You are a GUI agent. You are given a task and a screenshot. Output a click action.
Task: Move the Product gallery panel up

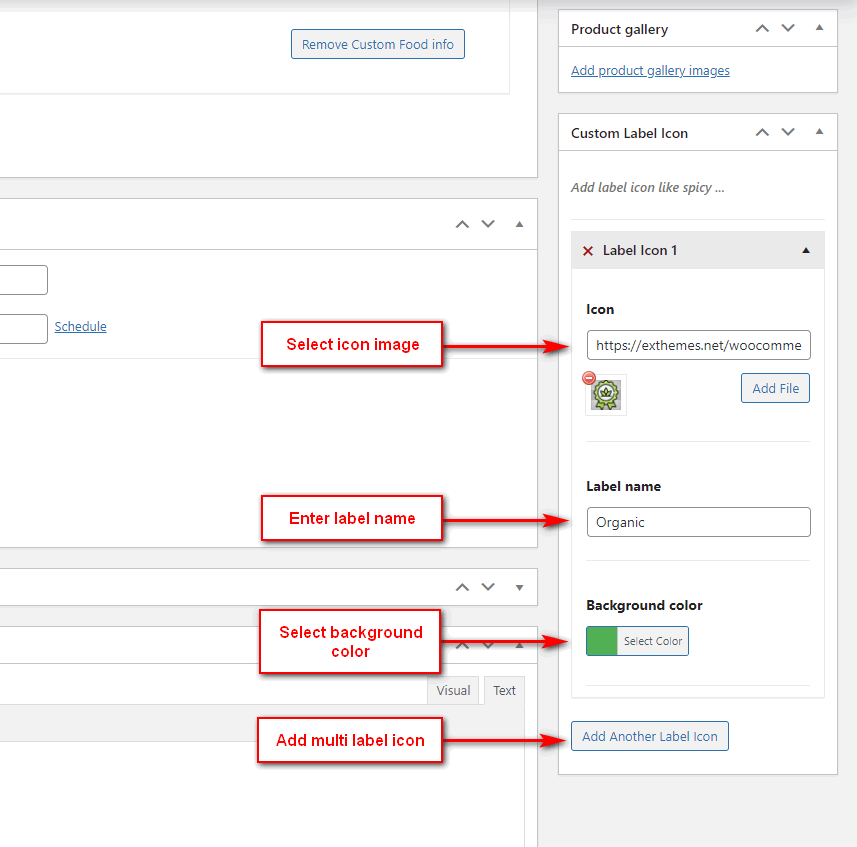coord(762,29)
